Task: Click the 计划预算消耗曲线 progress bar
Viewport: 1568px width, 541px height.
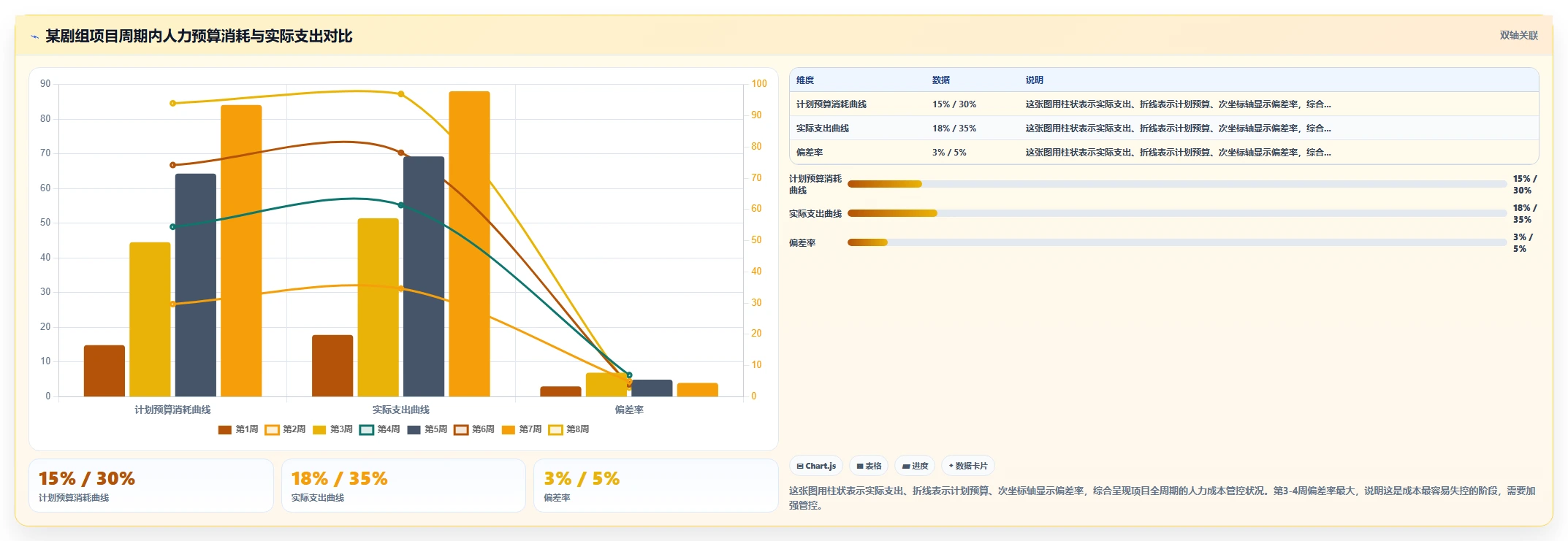Action: (1177, 184)
